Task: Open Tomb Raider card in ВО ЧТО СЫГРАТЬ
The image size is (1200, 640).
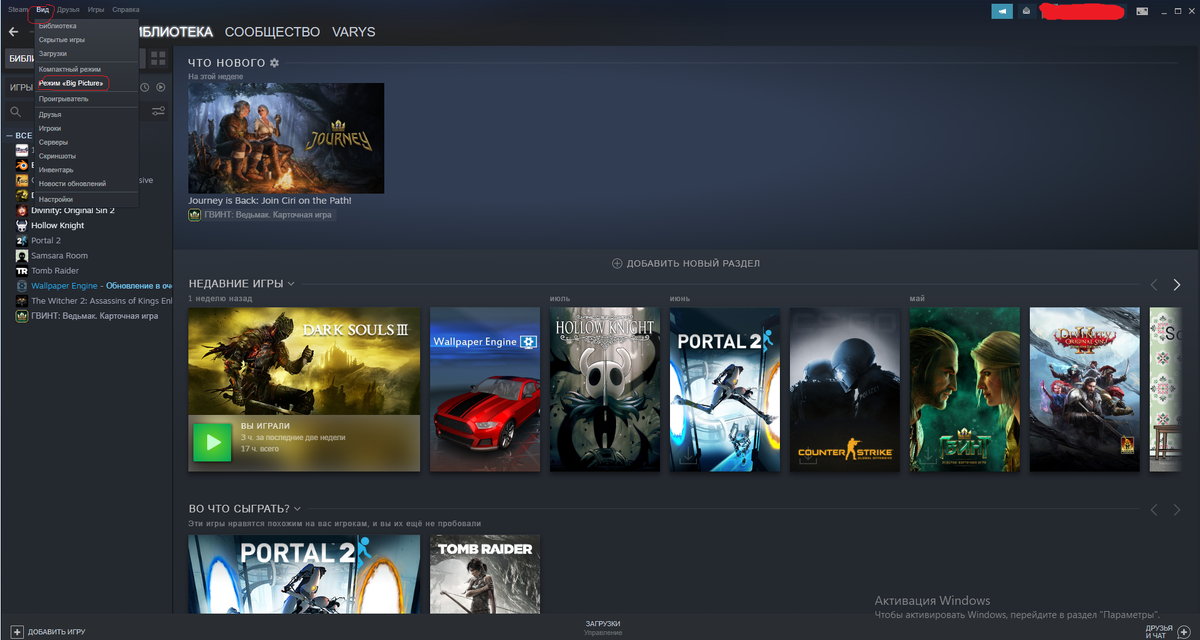Action: 485,574
